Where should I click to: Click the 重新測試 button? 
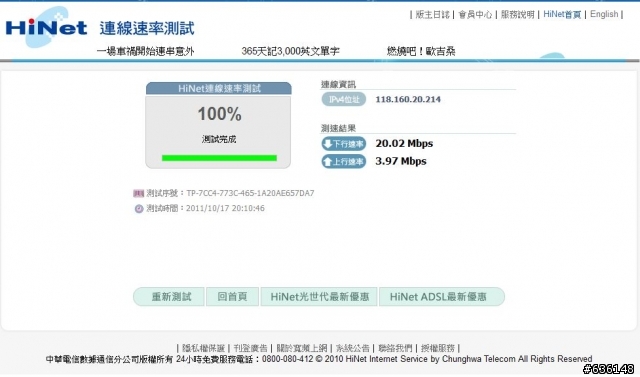[x=169, y=297]
